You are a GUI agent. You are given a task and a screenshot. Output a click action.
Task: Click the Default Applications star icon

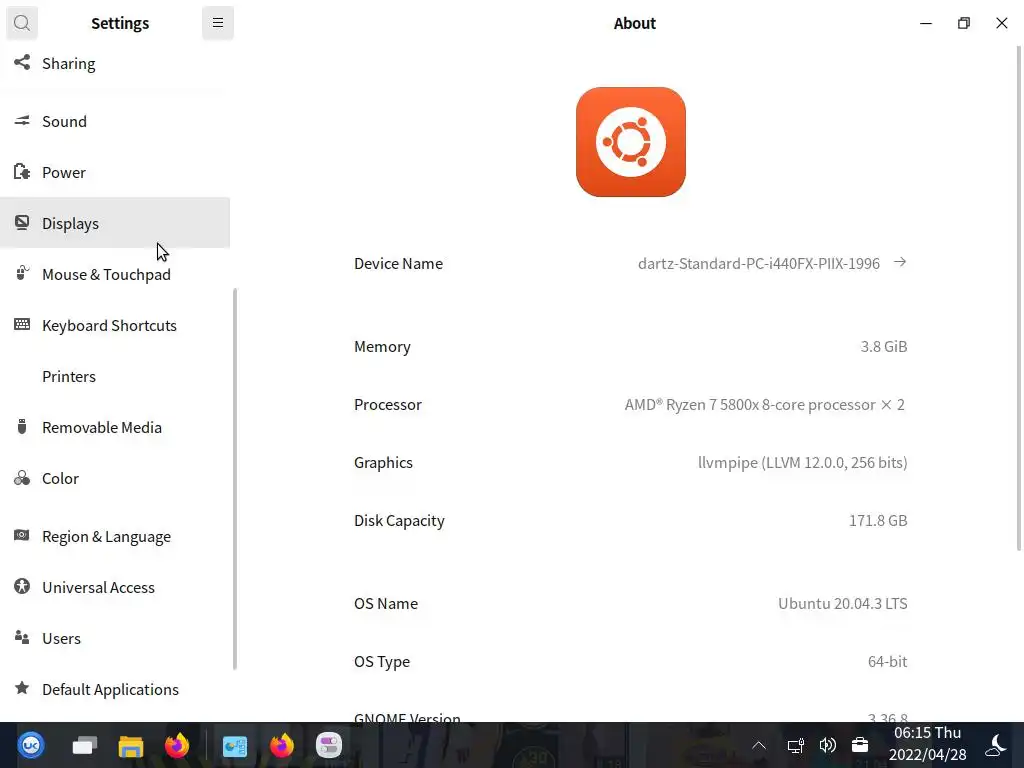(22, 688)
